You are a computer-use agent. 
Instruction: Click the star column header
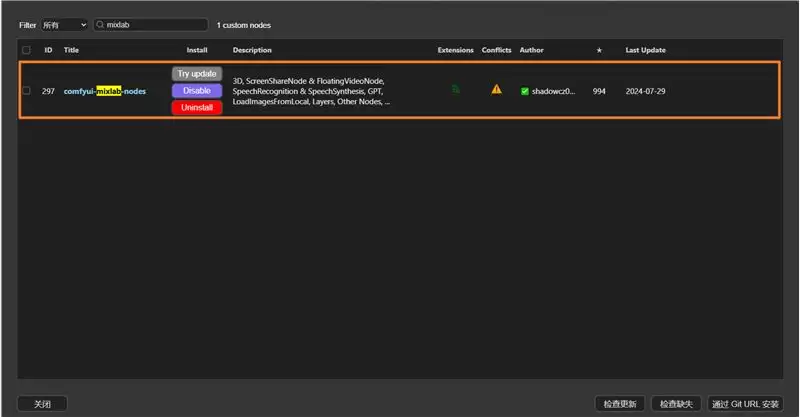pos(599,50)
